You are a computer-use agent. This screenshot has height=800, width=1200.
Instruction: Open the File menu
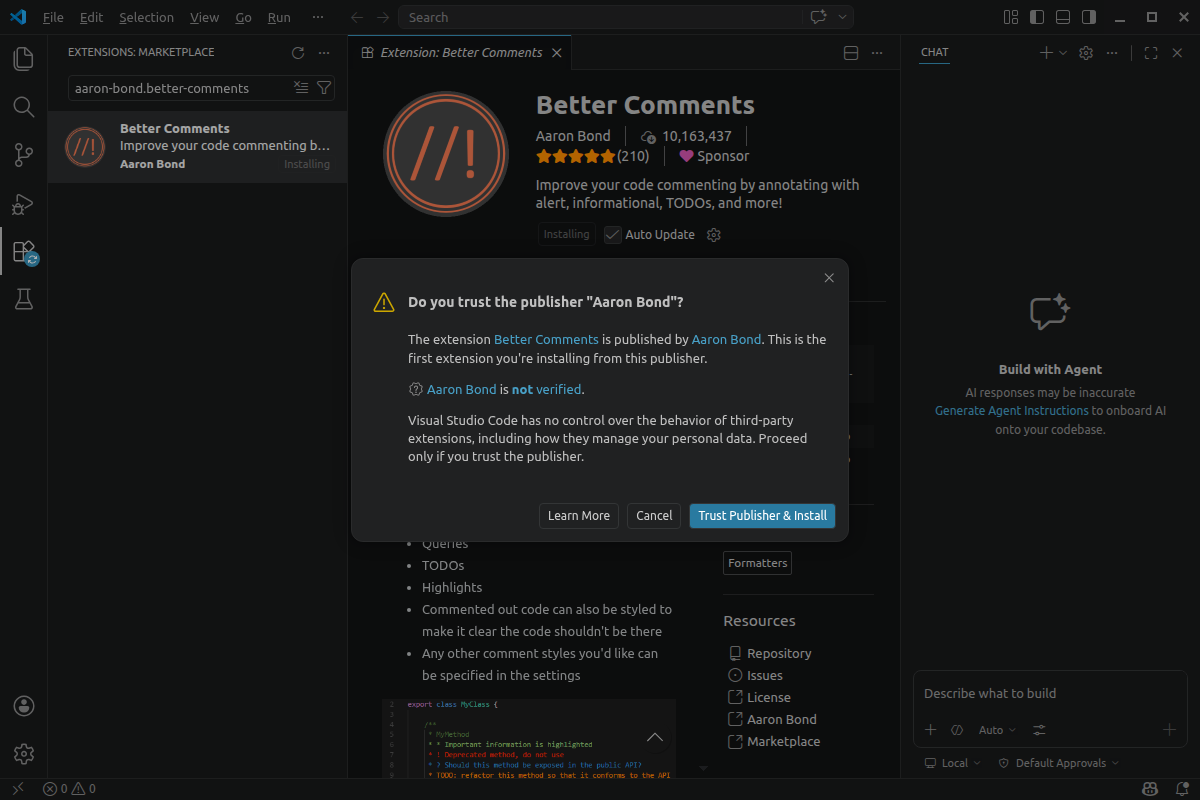(x=53, y=17)
